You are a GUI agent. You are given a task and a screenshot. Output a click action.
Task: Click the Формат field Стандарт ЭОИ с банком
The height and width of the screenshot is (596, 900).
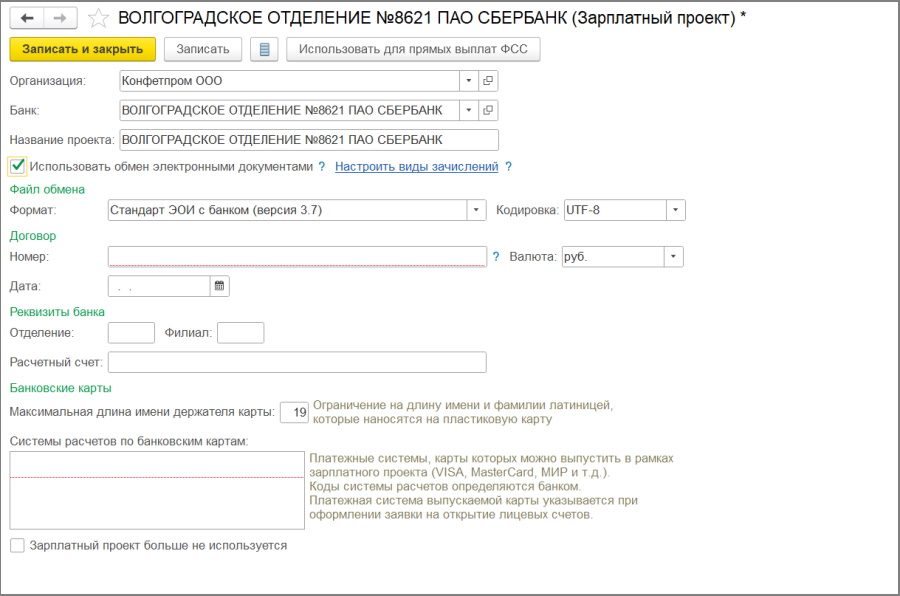288,210
